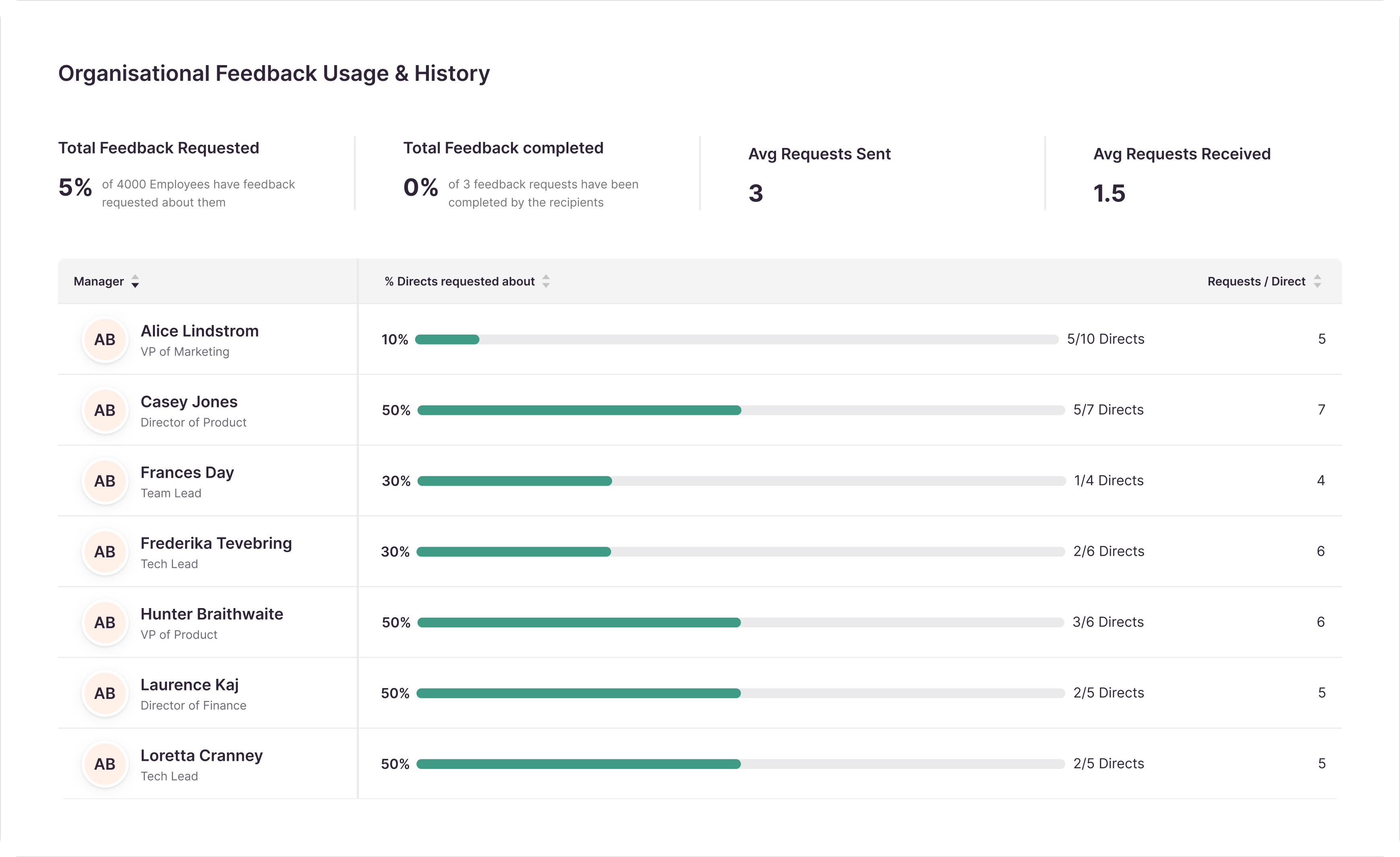
Task: Sort by Requests / Direct arrows
Action: 1317,281
